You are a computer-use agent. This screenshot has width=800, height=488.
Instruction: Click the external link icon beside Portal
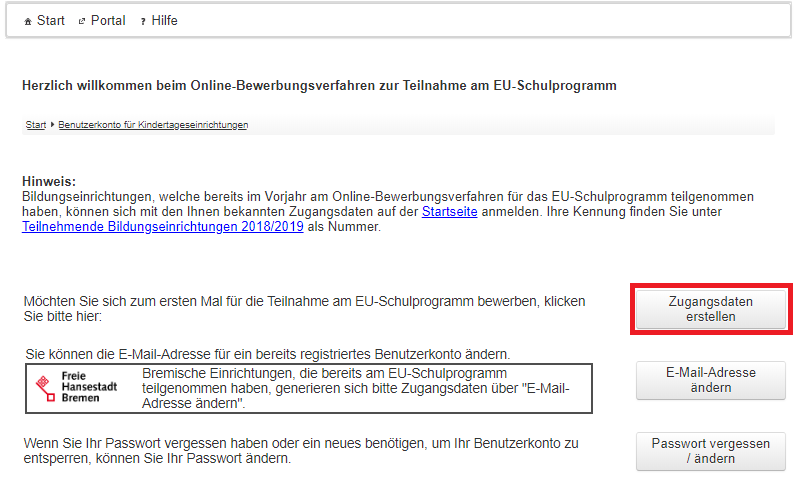(82, 21)
